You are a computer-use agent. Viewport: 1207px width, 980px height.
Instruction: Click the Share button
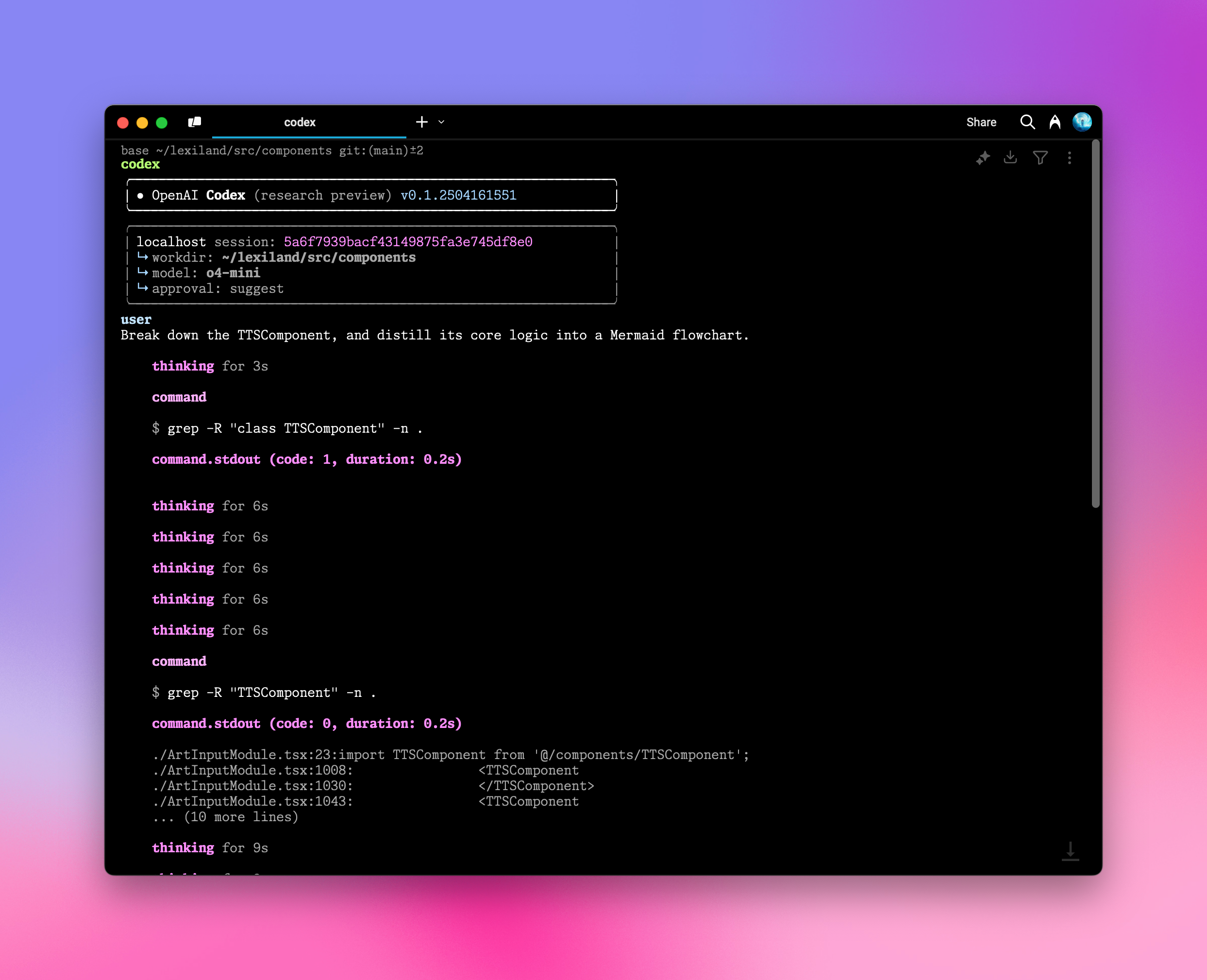[981, 122]
